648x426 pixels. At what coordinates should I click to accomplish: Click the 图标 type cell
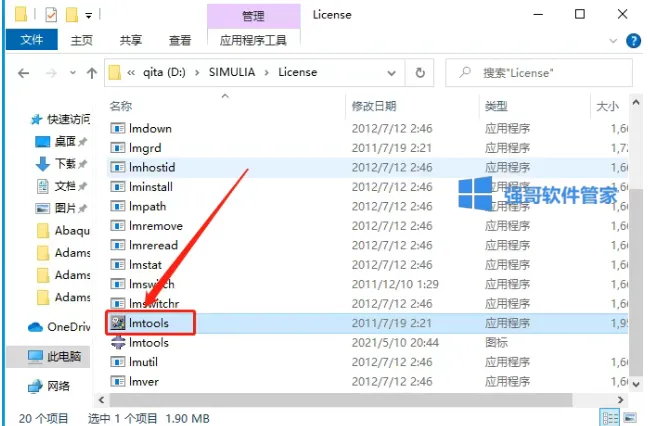click(496, 343)
